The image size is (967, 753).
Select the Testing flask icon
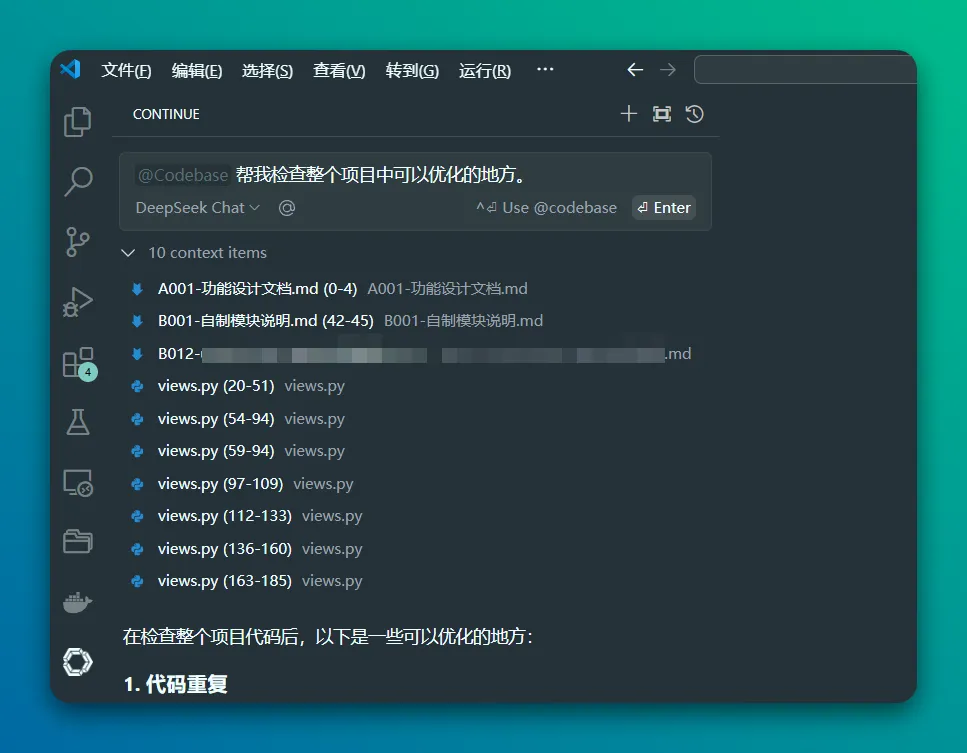[78, 422]
